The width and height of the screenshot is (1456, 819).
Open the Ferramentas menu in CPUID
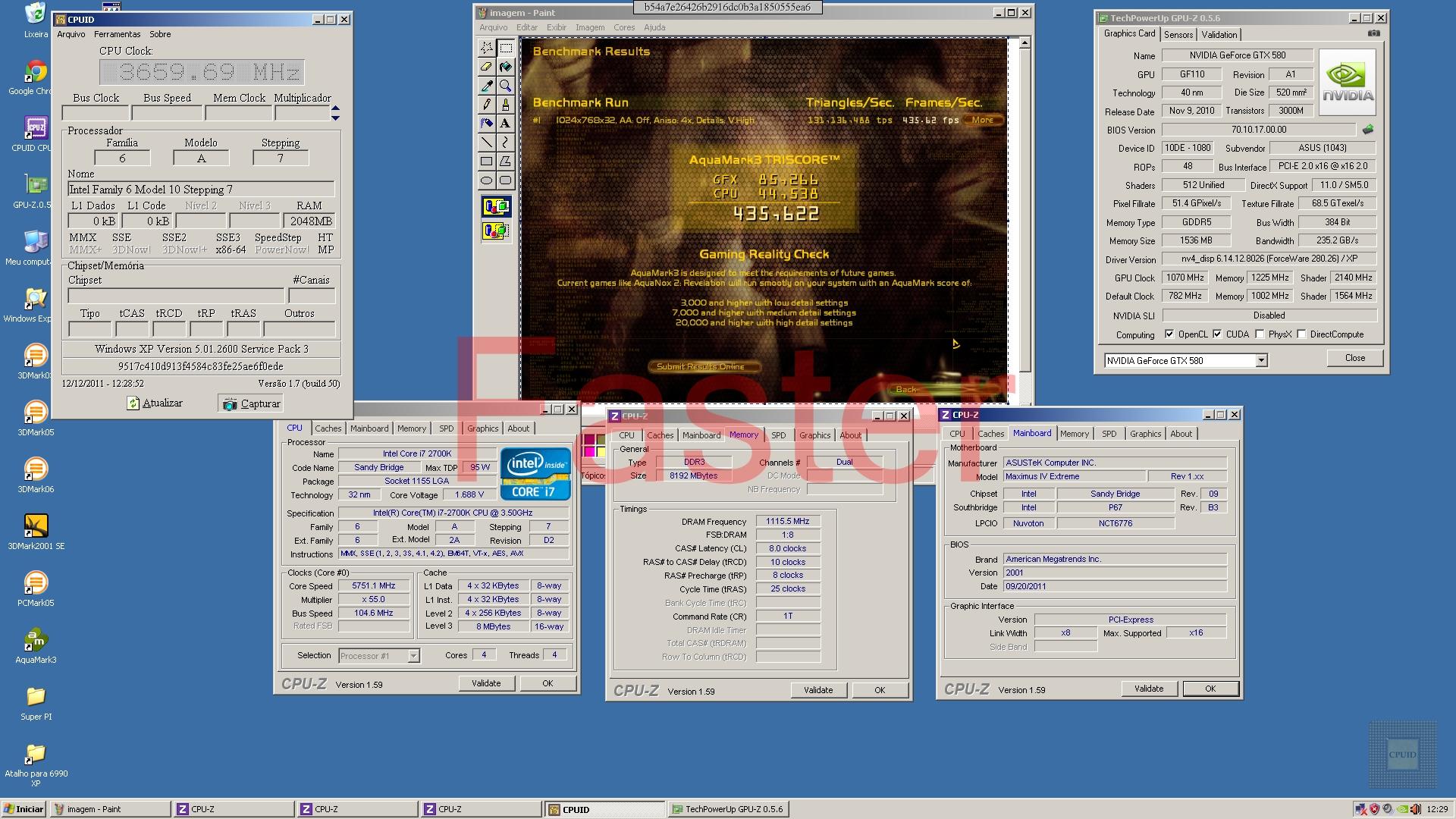[x=117, y=34]
